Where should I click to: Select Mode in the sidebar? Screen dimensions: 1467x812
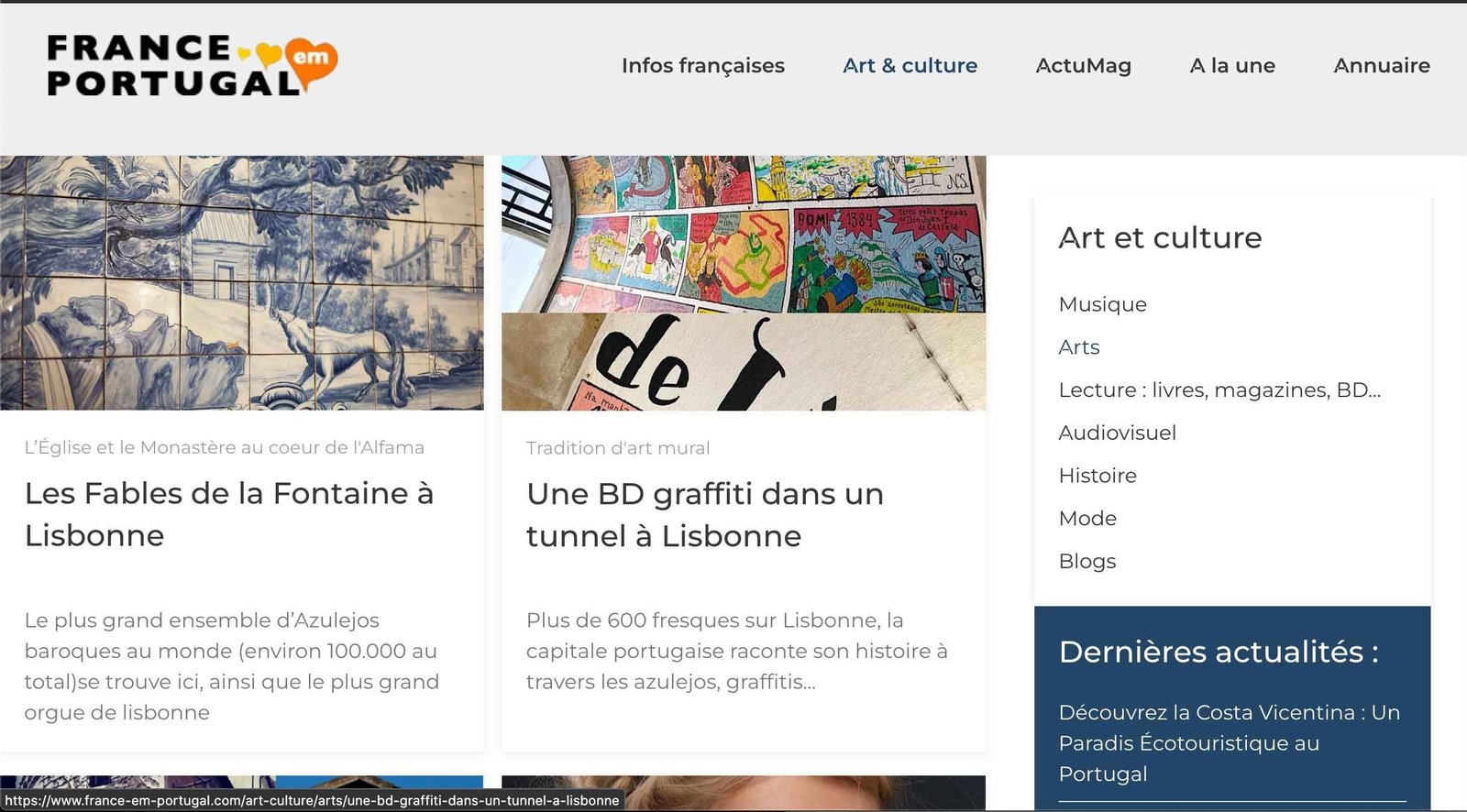(1087, 518)
